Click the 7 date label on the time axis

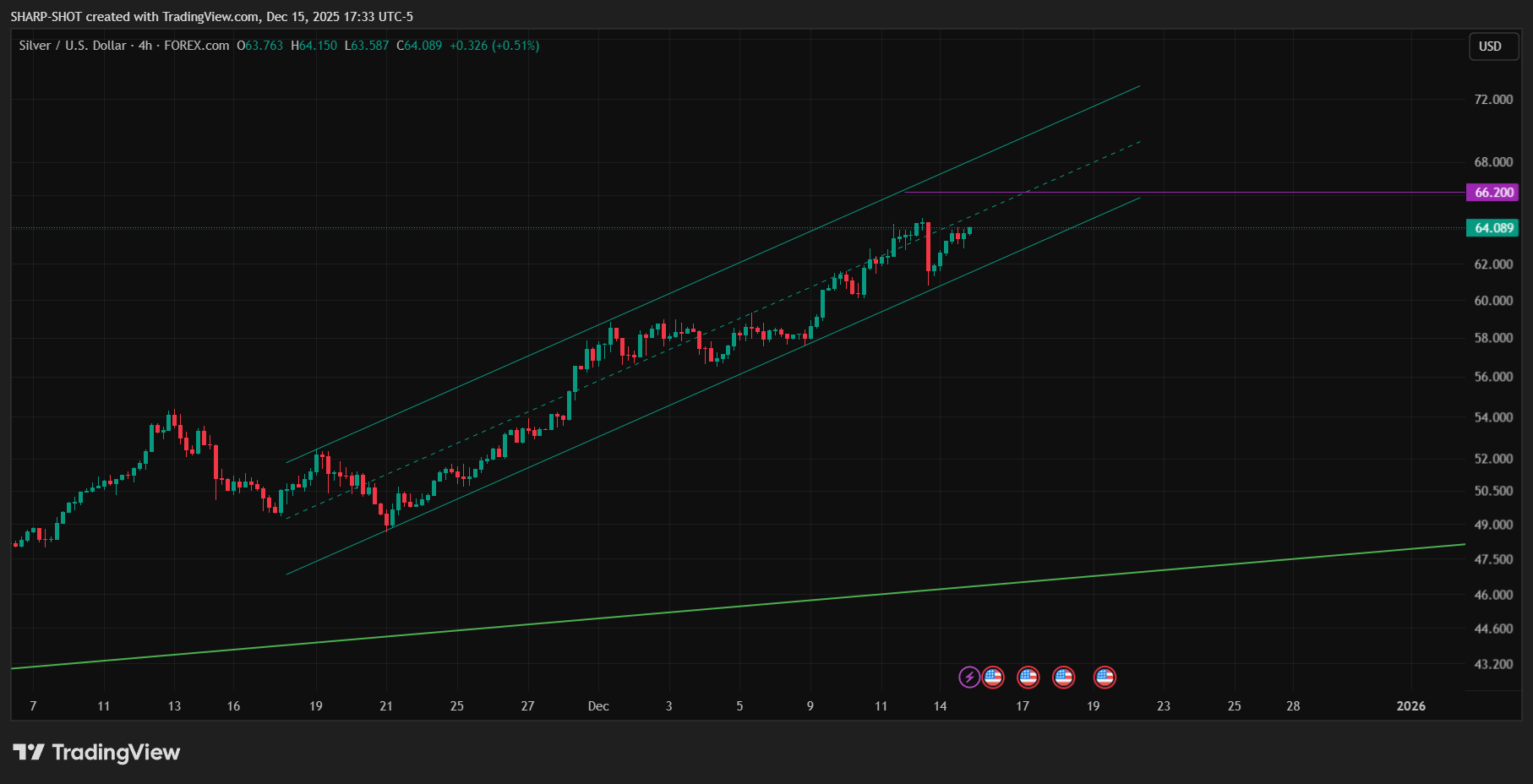click(x=33, y=706)
